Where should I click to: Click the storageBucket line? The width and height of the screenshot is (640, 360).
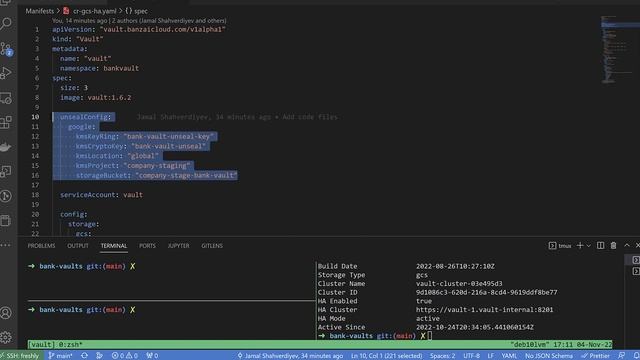[x=156, y=176]
